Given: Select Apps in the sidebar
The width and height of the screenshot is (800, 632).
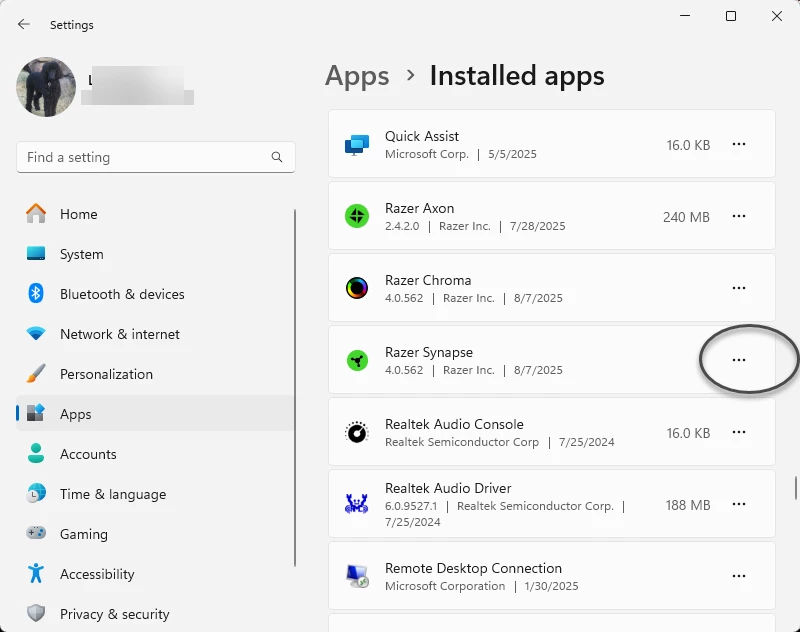Looking at the screenshot, I should (x=155, y=414).
